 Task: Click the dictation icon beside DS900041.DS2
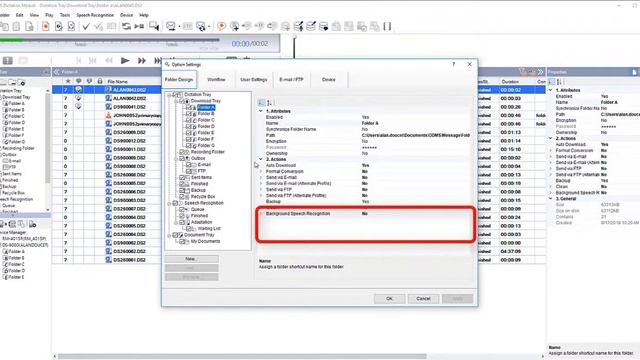(x=108, y=107)
